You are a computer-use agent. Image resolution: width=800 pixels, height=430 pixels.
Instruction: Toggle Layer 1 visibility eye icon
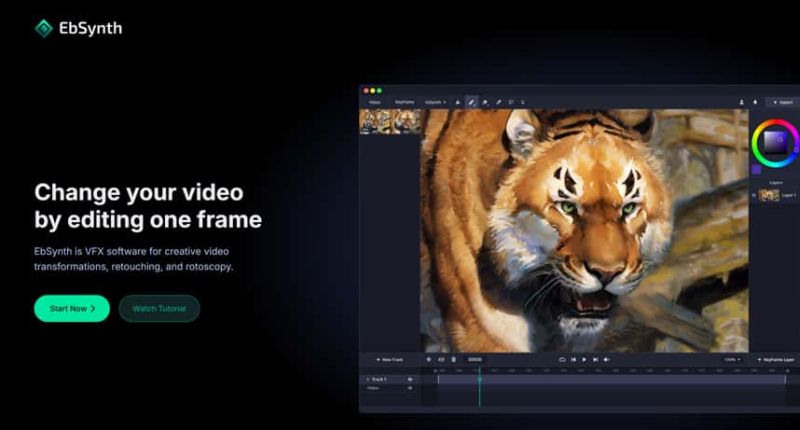(x=753, y=196)
